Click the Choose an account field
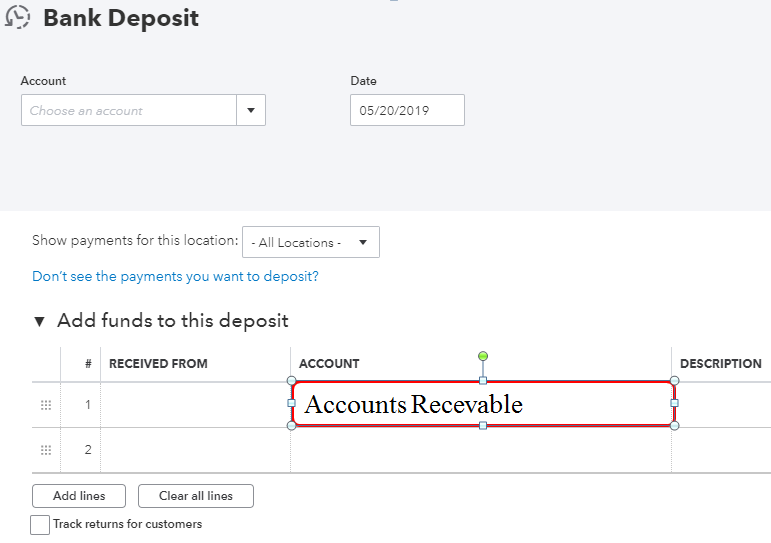771x543 pixels. (x=129, y=110)
